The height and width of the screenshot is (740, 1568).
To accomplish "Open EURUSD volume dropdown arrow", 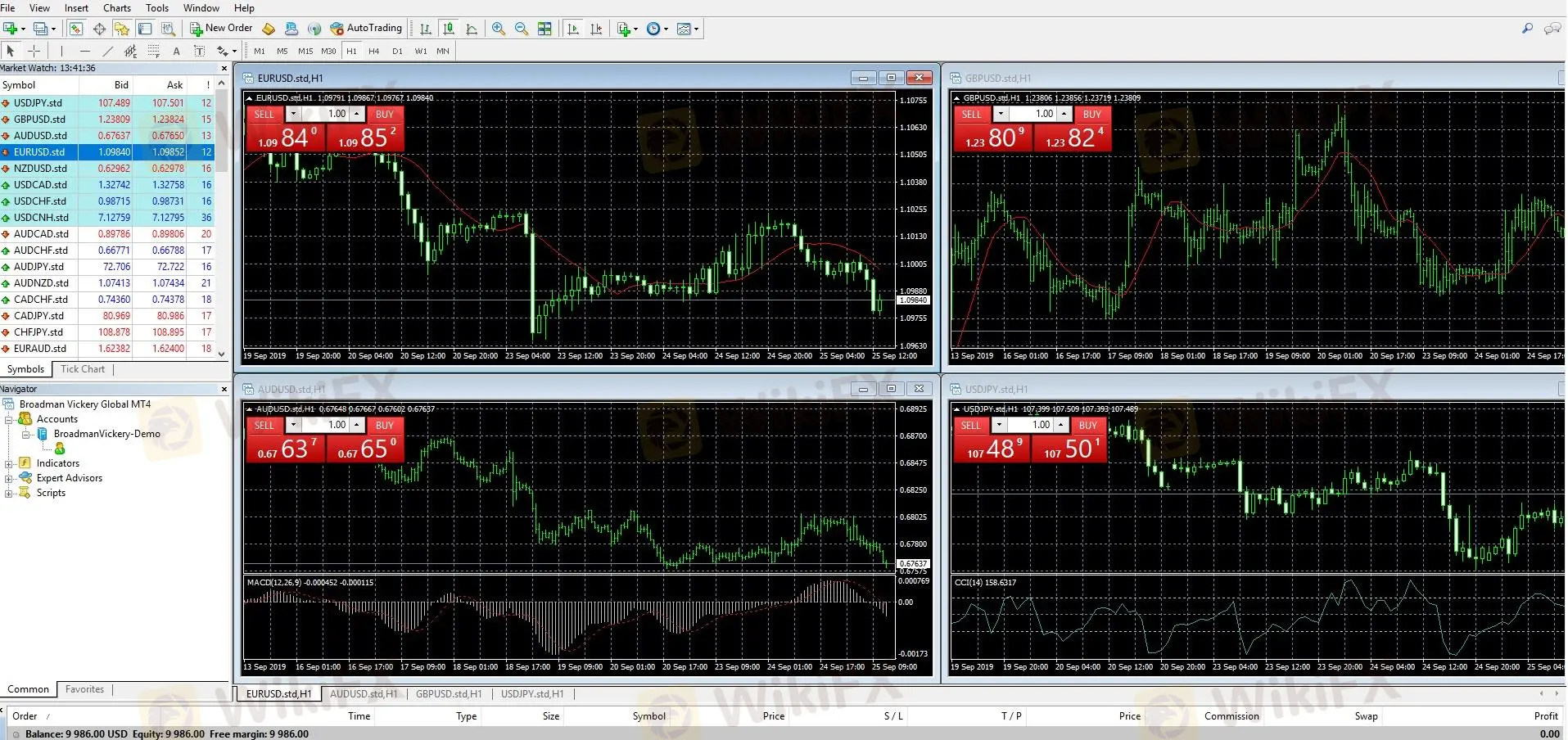I will 293,114.
